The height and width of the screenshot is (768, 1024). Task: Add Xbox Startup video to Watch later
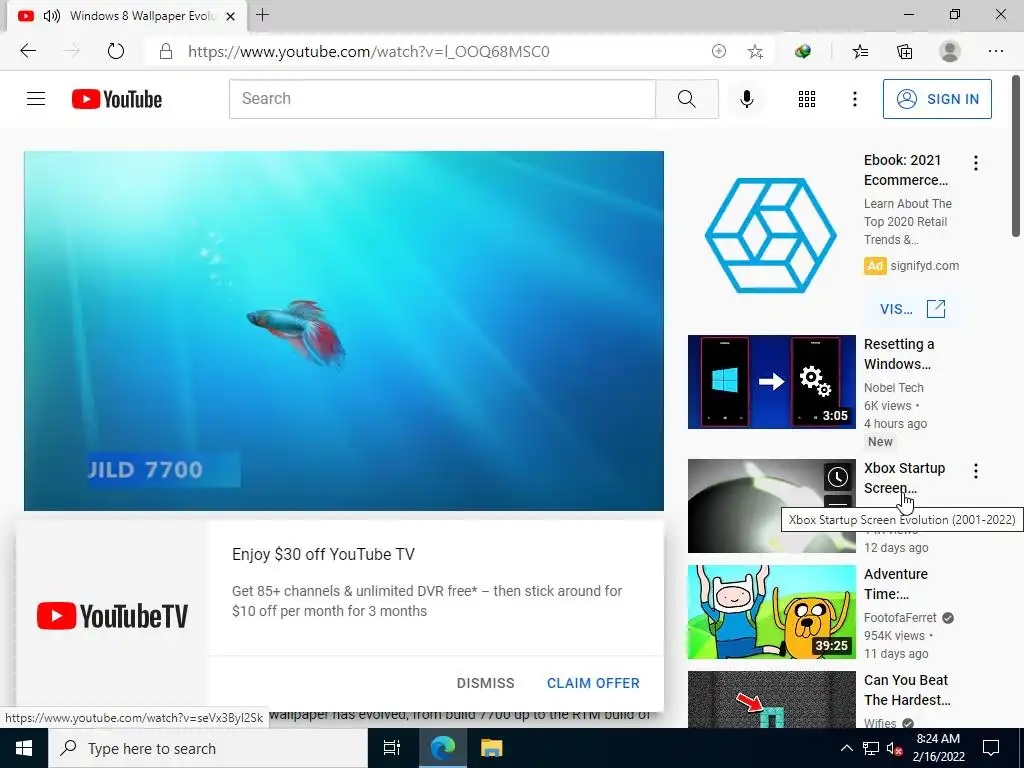[838, 477]
